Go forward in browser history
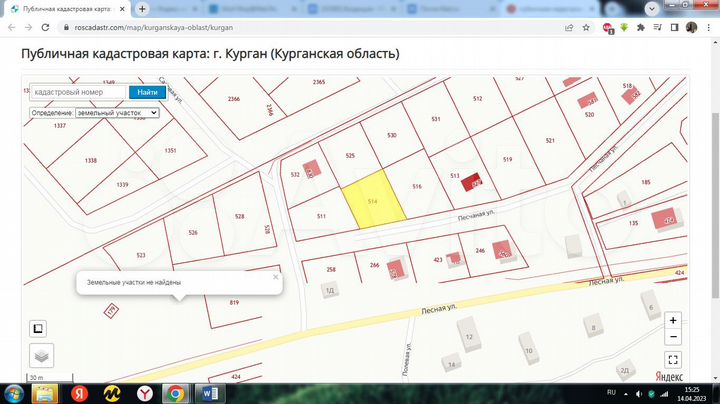The image size is (720, 404). 28,28
